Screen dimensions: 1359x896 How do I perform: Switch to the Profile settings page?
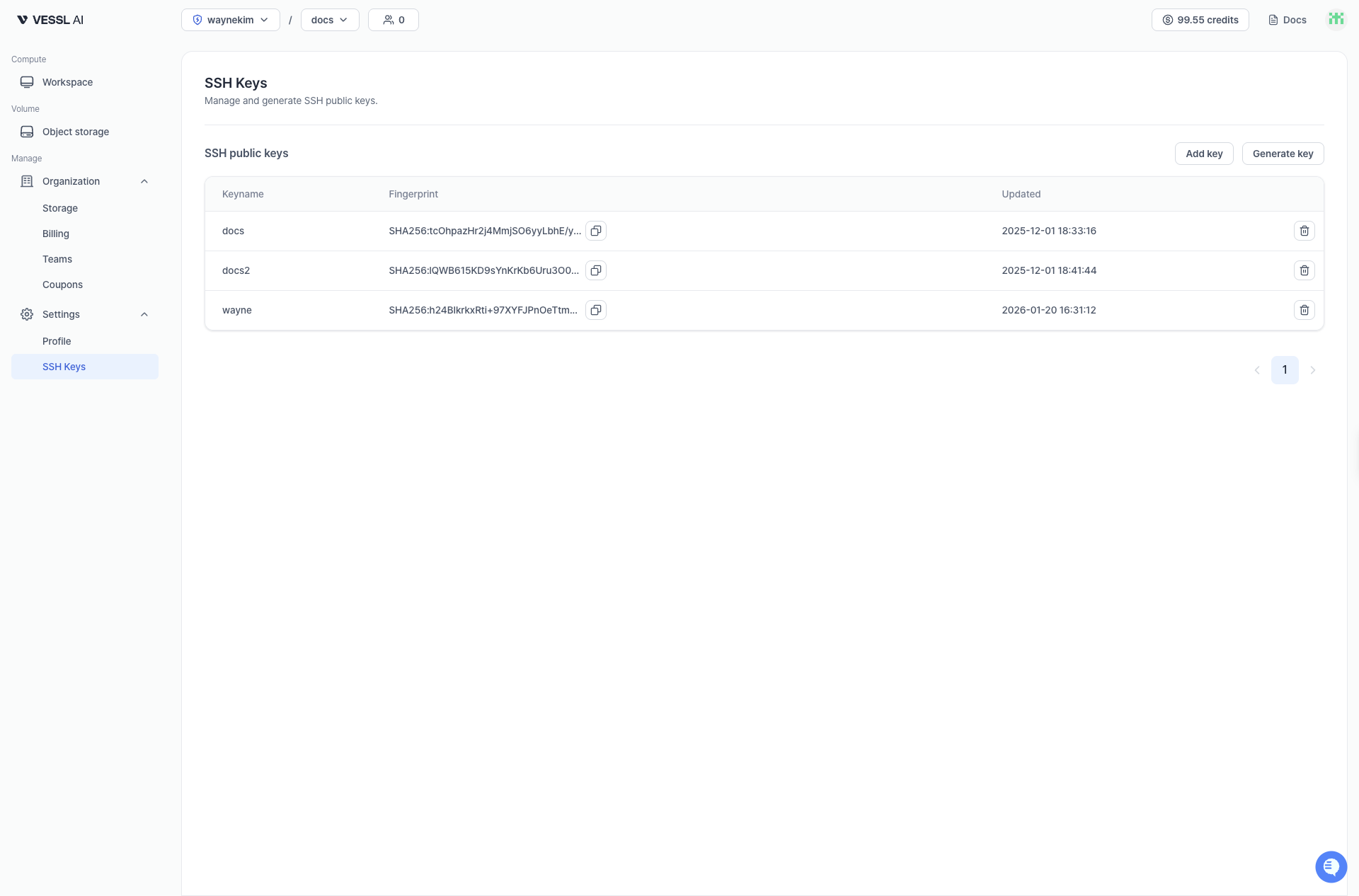[57, 341]
